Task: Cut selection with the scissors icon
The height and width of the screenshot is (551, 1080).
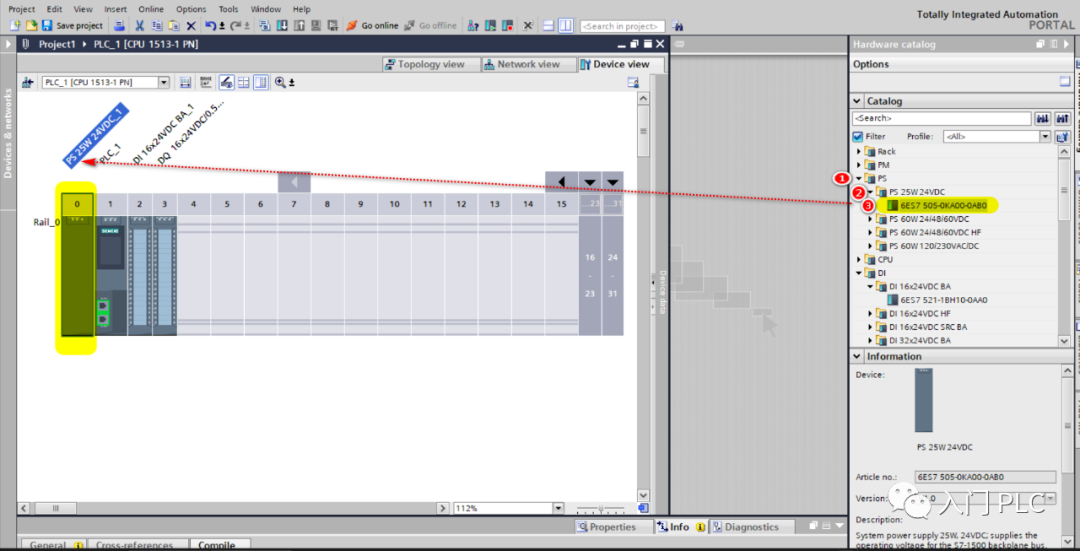Action: 139,25
